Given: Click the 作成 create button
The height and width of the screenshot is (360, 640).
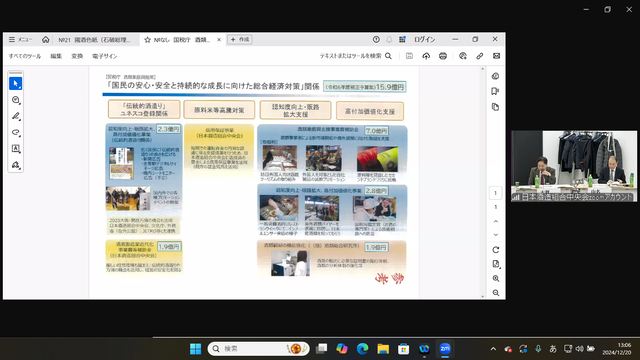Looking at the screenshot, I should pos(240,40).
